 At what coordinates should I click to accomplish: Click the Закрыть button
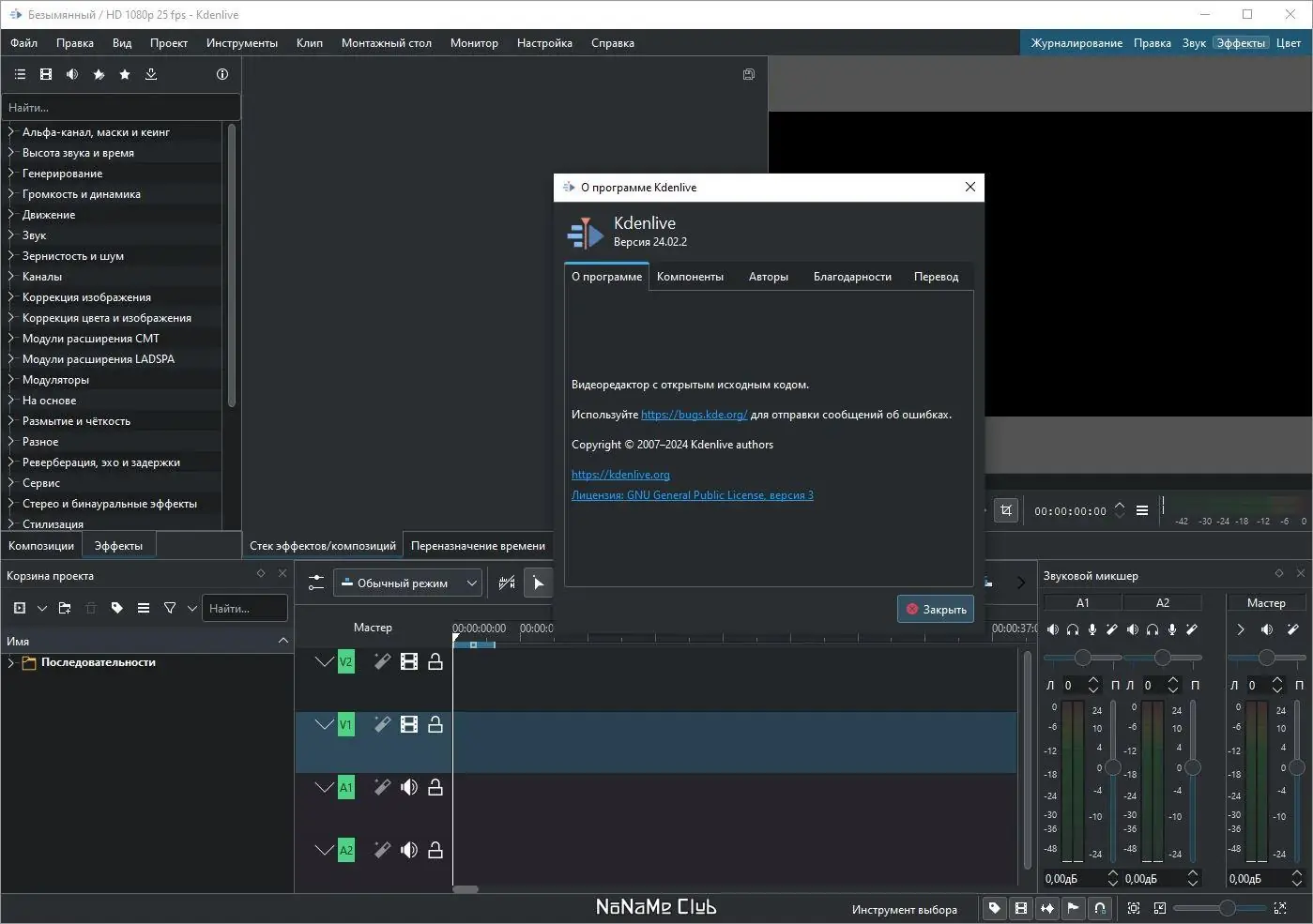pyautogui.click(x=935, y=609)
